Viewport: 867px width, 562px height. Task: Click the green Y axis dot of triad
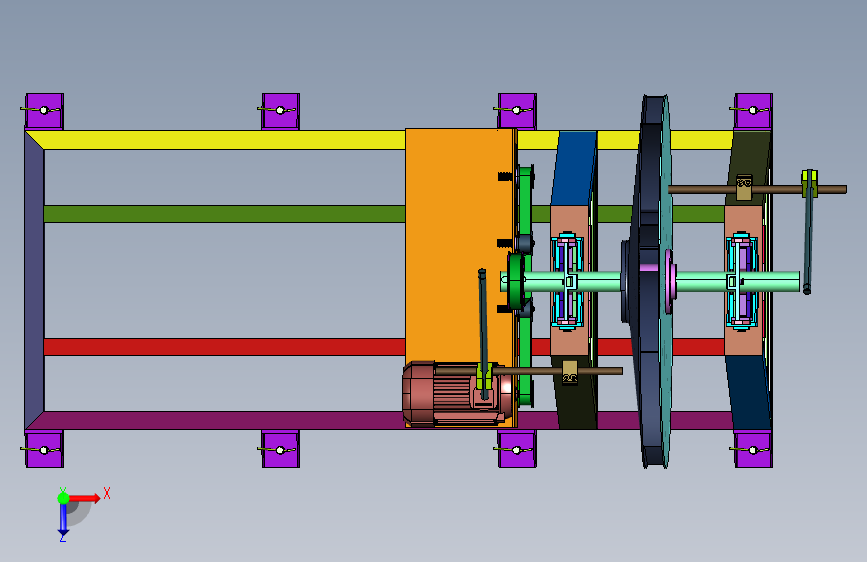click(x=63, y=498)
